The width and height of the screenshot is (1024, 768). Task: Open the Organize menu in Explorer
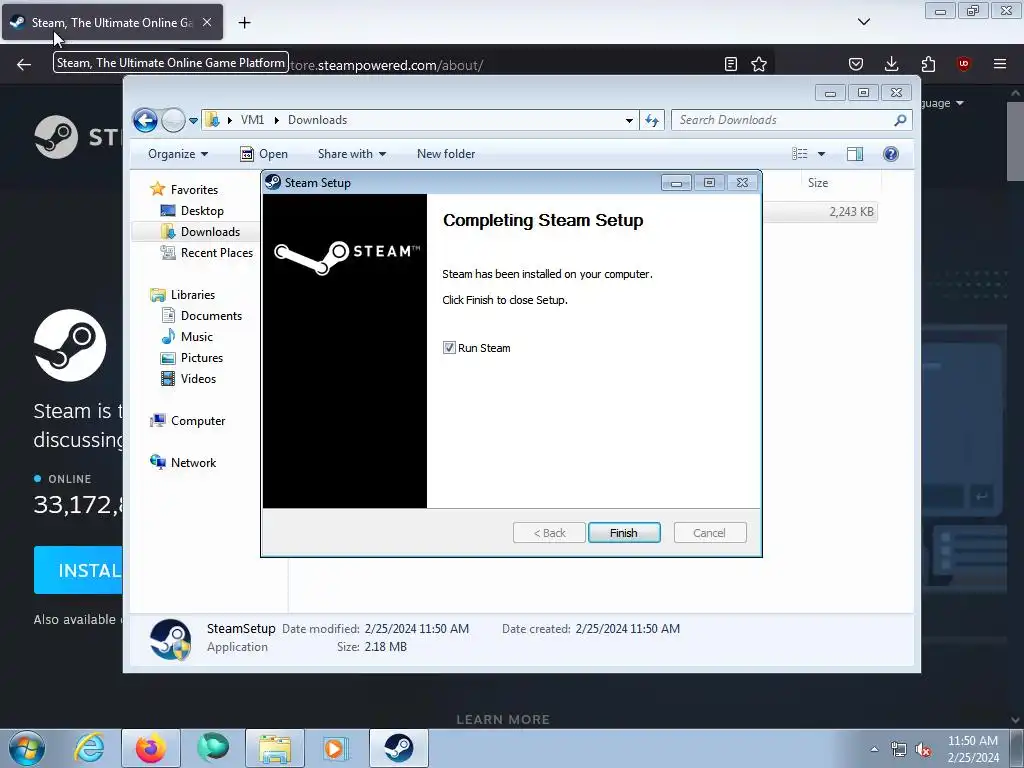tap(178, 154)
